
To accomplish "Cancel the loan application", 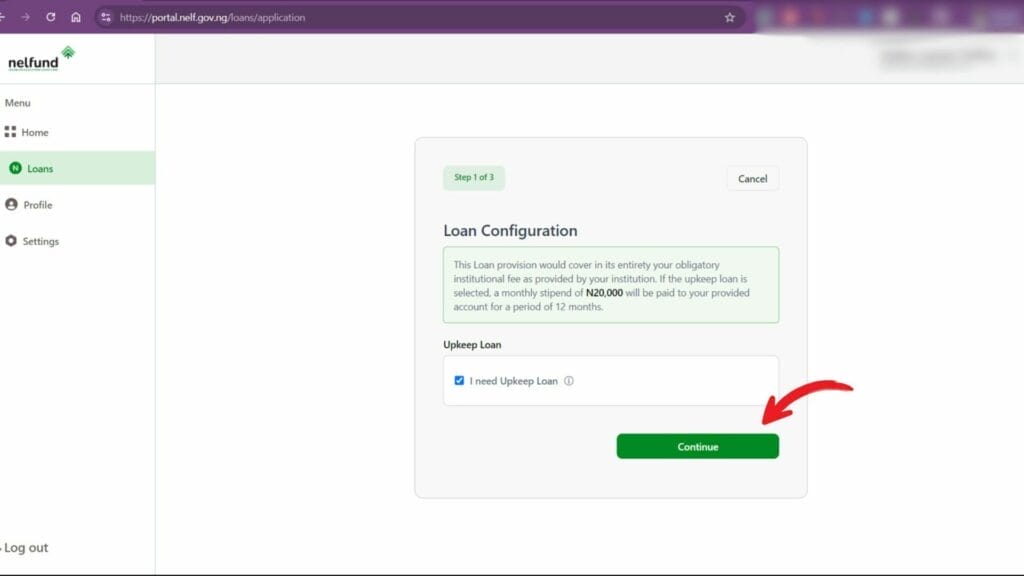I will pyautogui.click(x=752, y=178).
